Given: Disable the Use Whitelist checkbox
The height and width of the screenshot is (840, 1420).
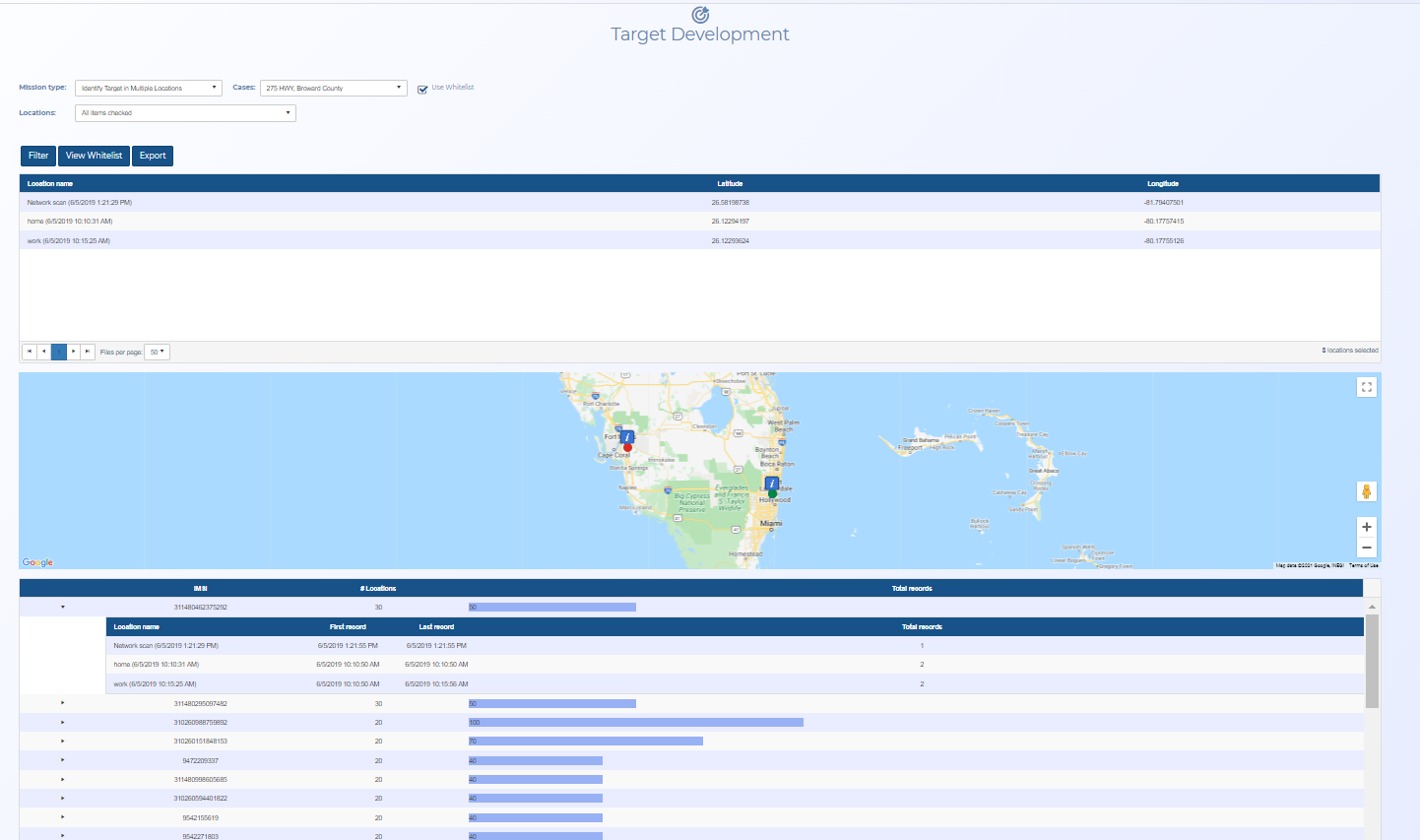Looking at the screenshot, I should [x=421, y=88].
